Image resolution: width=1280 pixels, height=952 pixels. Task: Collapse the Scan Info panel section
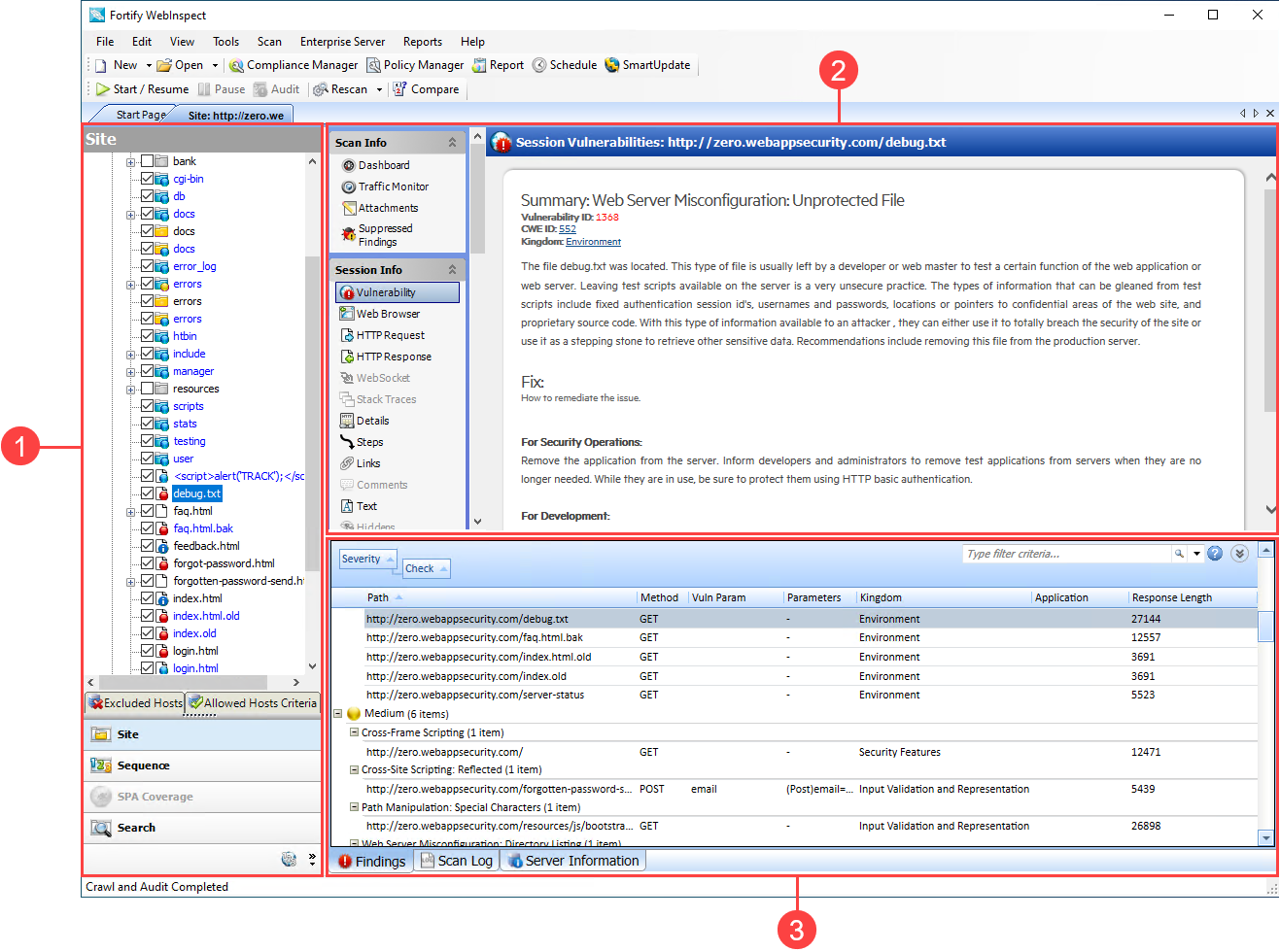[x=452, y=143]
